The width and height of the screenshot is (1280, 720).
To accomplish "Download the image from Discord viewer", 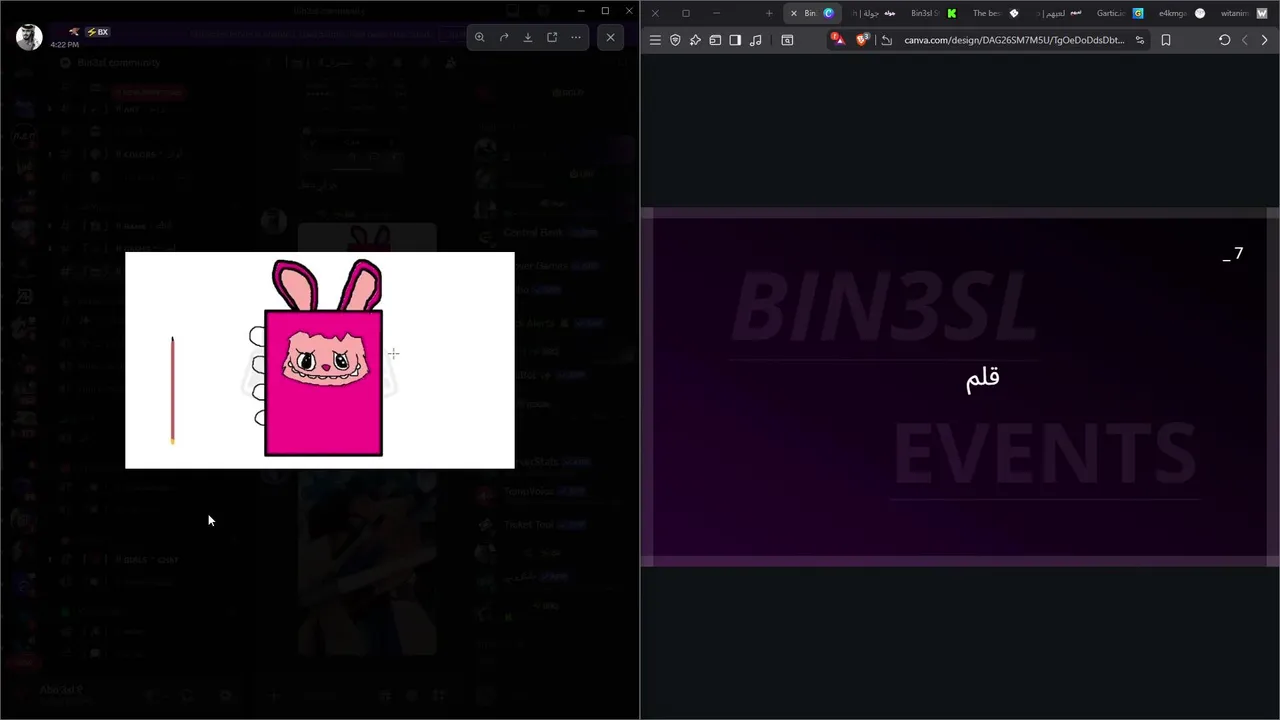I will coord(528,37).
